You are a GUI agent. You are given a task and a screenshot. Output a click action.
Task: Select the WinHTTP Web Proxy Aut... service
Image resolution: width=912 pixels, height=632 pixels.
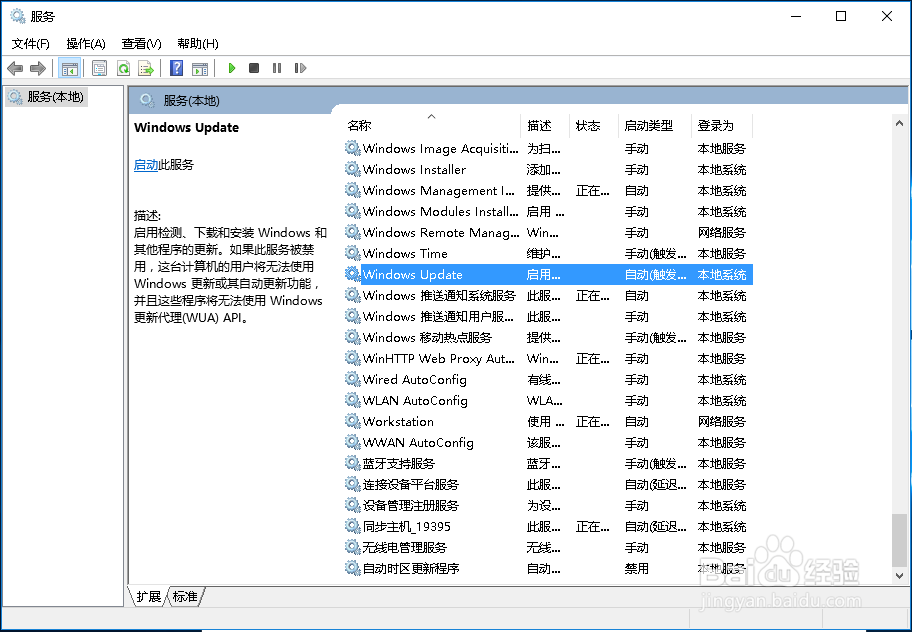click(x=439, y=358)
